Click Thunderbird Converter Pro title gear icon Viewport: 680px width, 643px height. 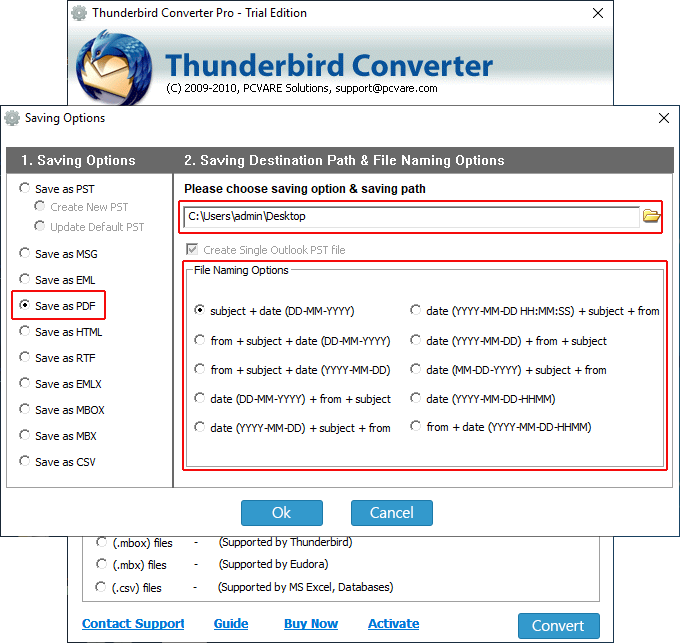(79, 13)
